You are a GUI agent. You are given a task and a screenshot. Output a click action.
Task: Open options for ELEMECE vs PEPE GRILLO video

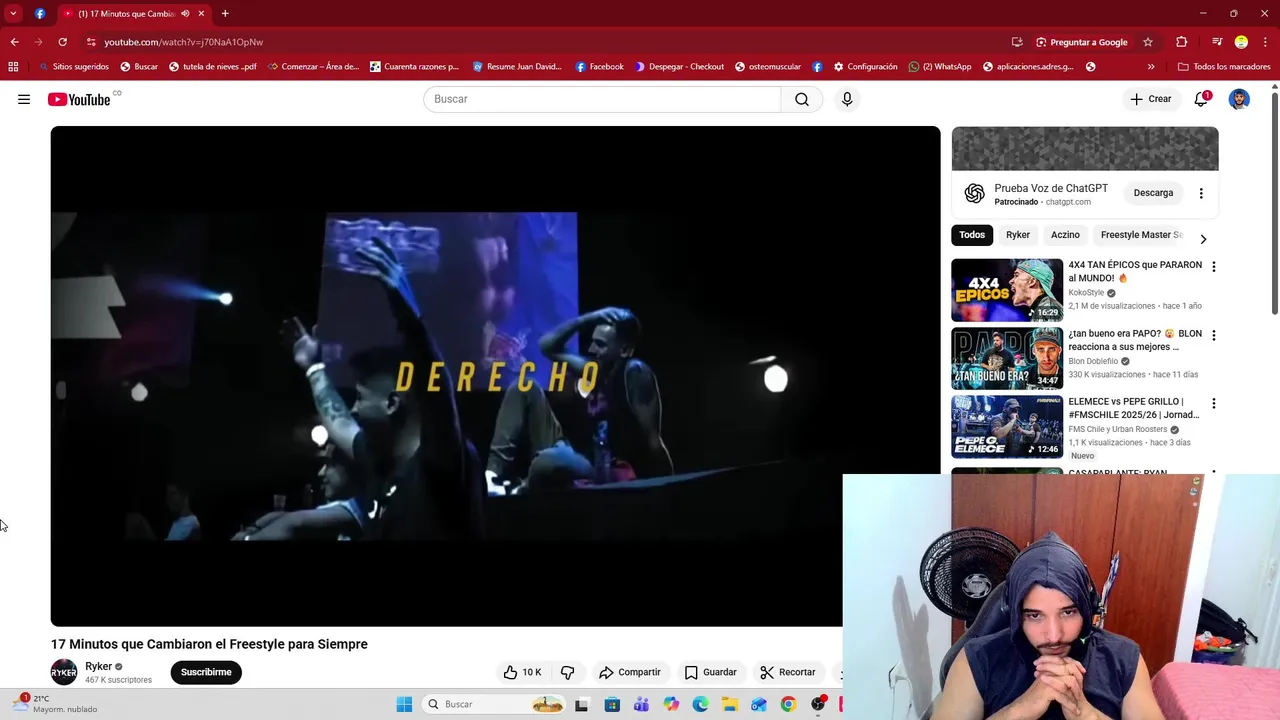point(1213,403)
